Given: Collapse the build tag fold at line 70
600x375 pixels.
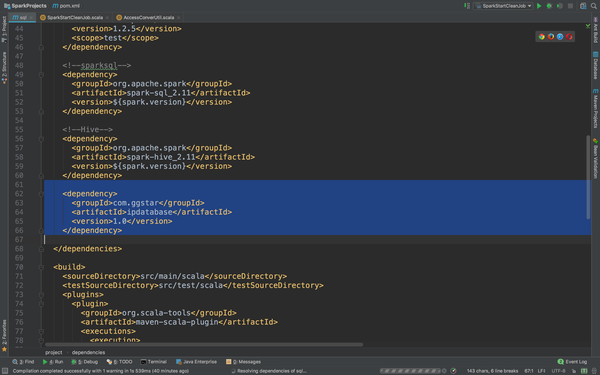Looking at the screenshot, I should click(x=41, y=267).
